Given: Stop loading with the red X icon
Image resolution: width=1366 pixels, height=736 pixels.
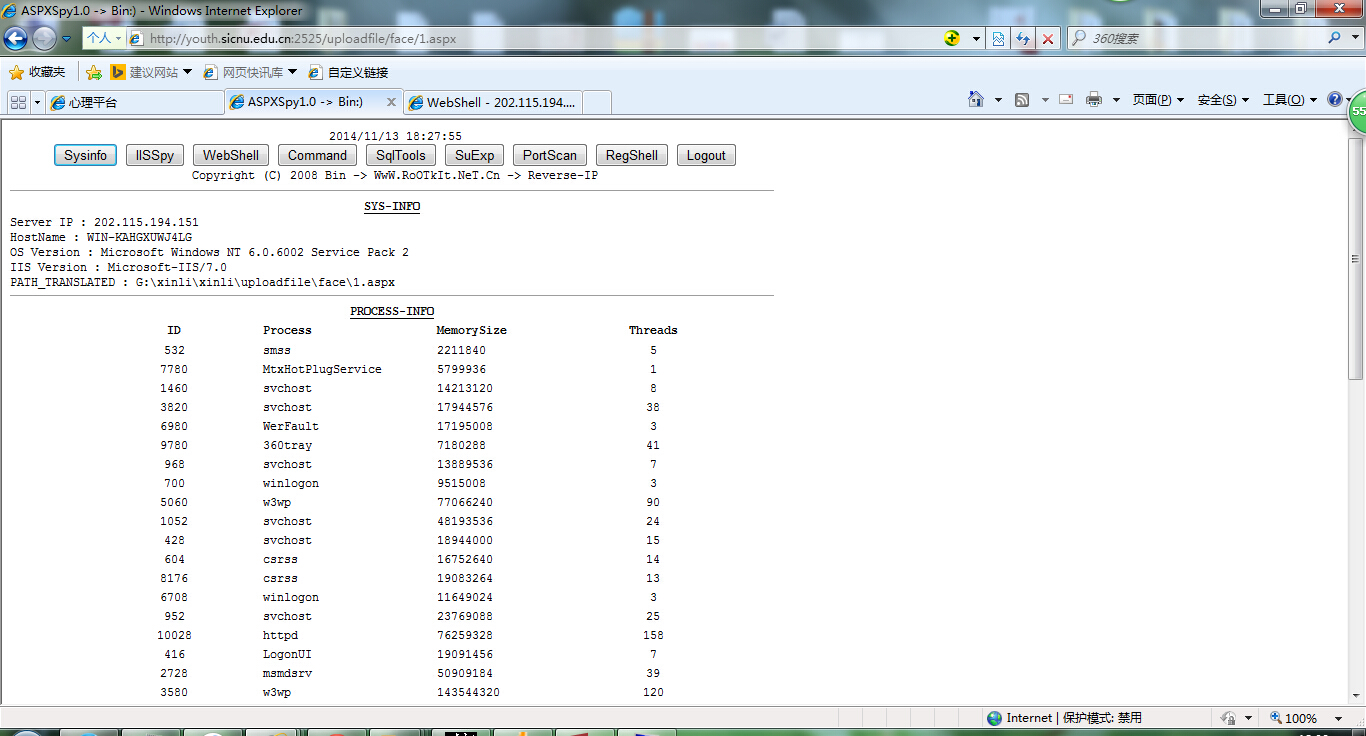Looking at the screenshot, I should (x=1048, y=38).
